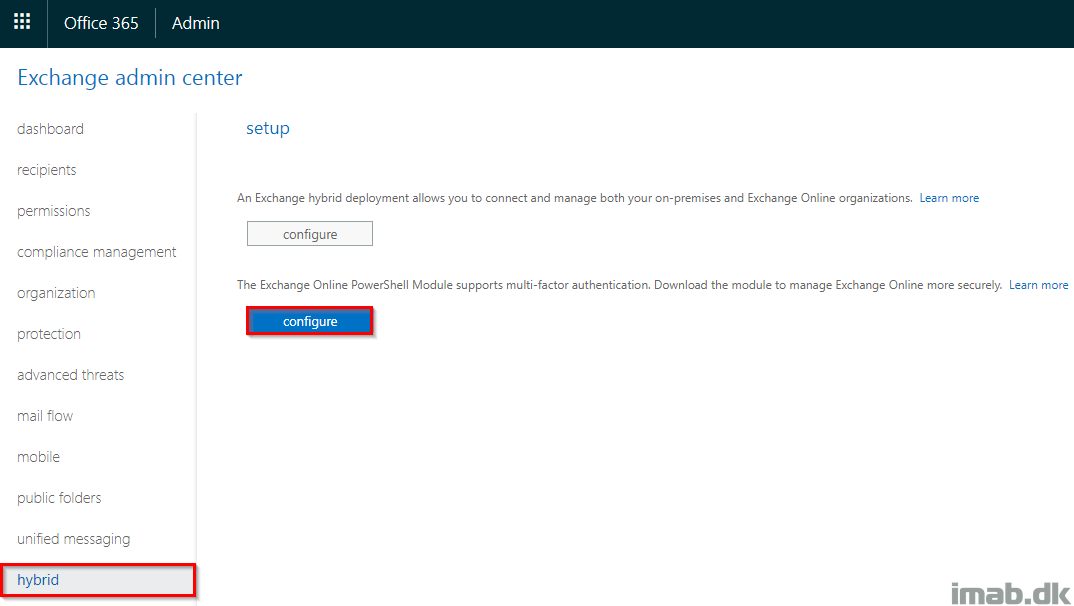Open compliance management
This screenshot has width=1074, height=606.
97,252
